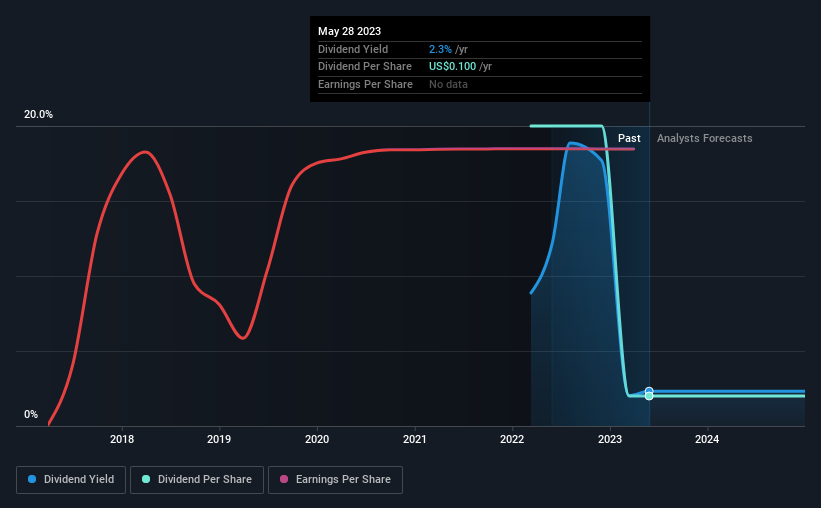The height and width of the screenshot is (508, 821).
Task: Click the 2018 x-axis year label
Action: coord(122,439)
